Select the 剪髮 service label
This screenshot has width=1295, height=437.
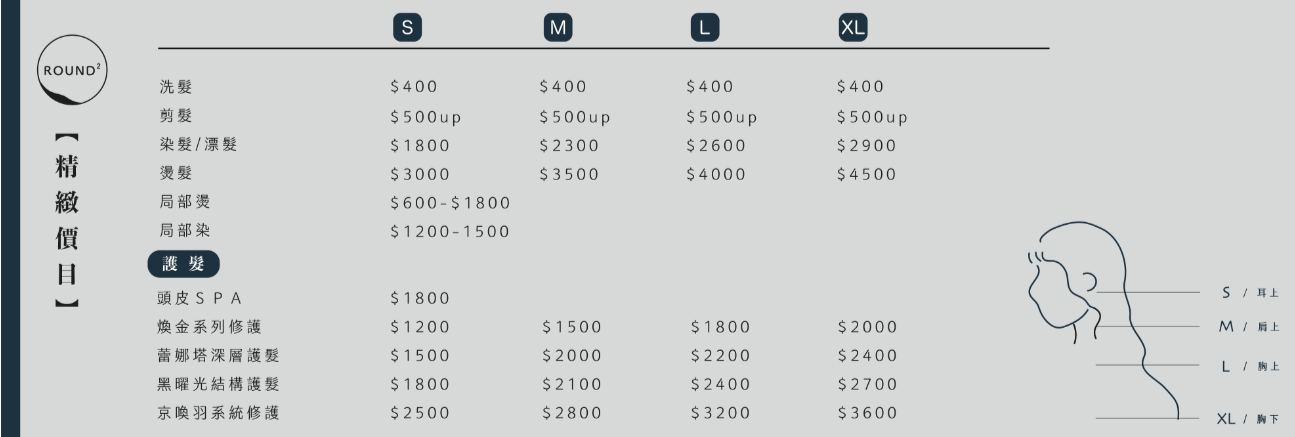pos(175,116)
